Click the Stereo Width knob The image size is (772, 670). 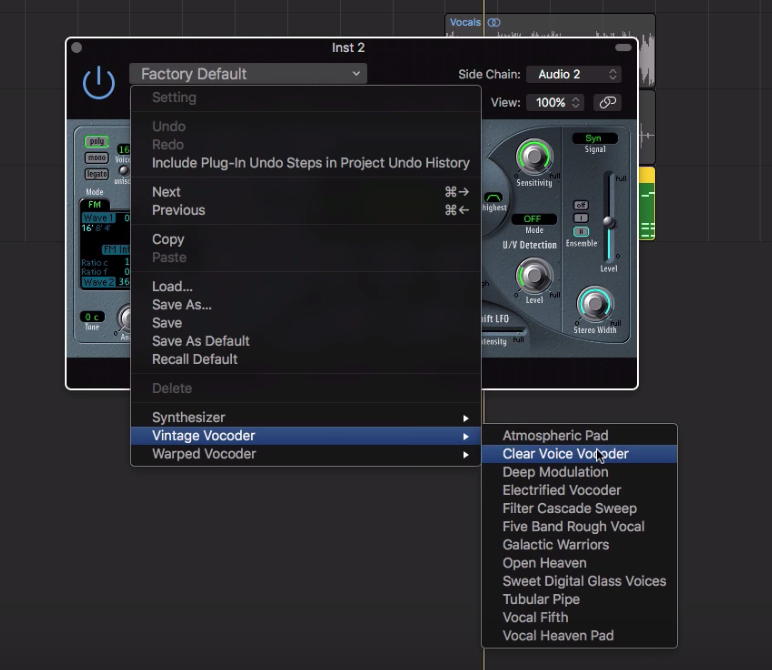tap(595, 304)
